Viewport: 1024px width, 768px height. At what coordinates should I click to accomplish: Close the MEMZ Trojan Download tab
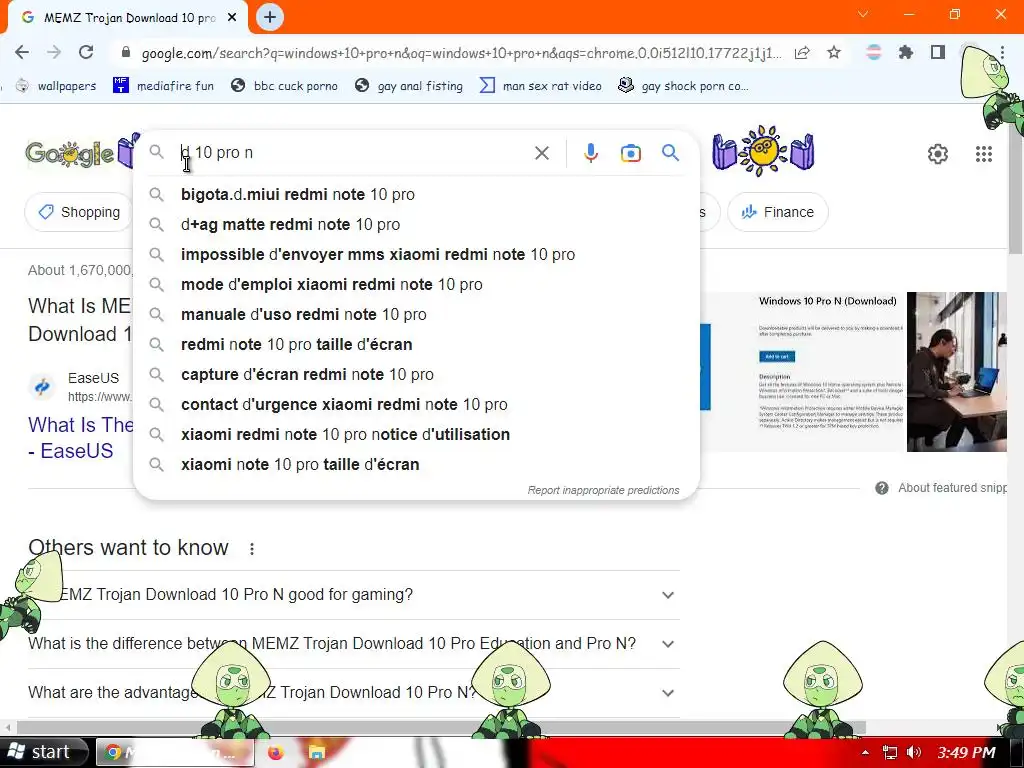tap(232, 18)
